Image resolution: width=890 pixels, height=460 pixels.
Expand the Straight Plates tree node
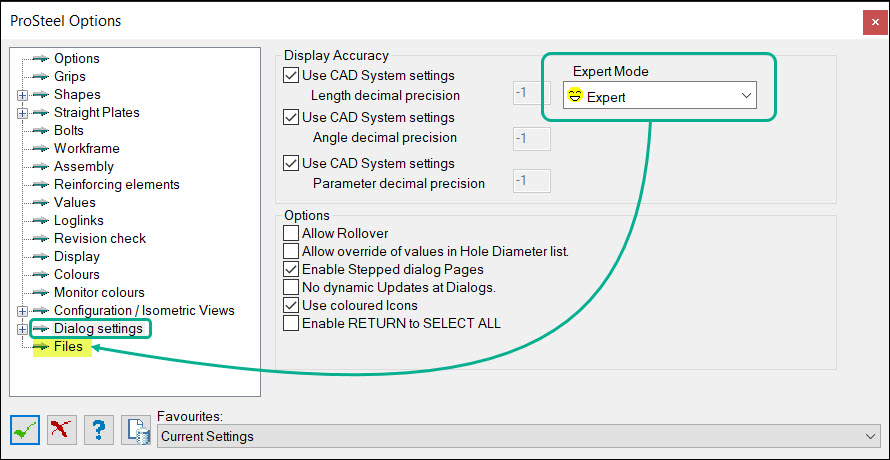22,114
